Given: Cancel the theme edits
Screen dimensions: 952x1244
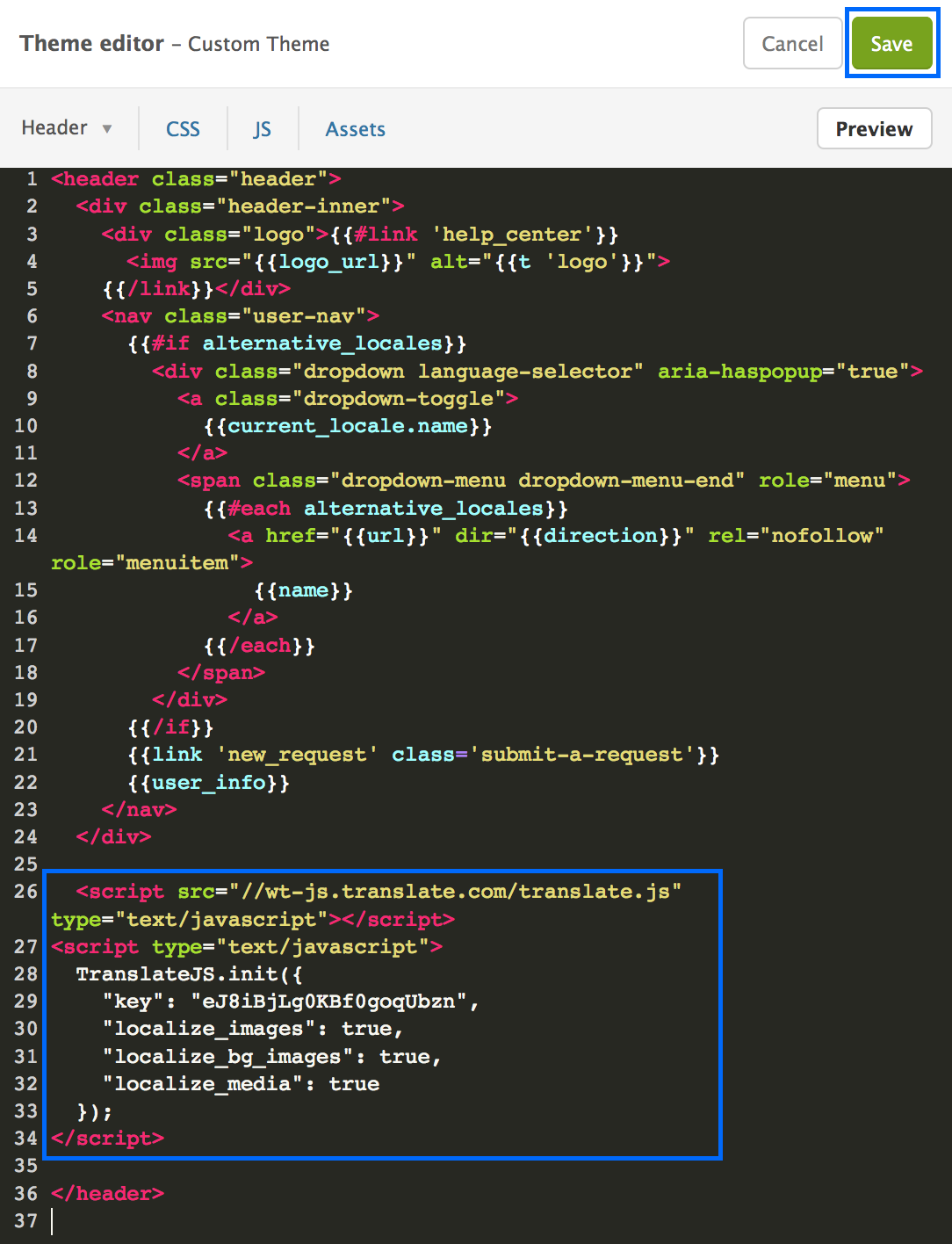Looking at the screenshot, I should (x=792, y=44).
